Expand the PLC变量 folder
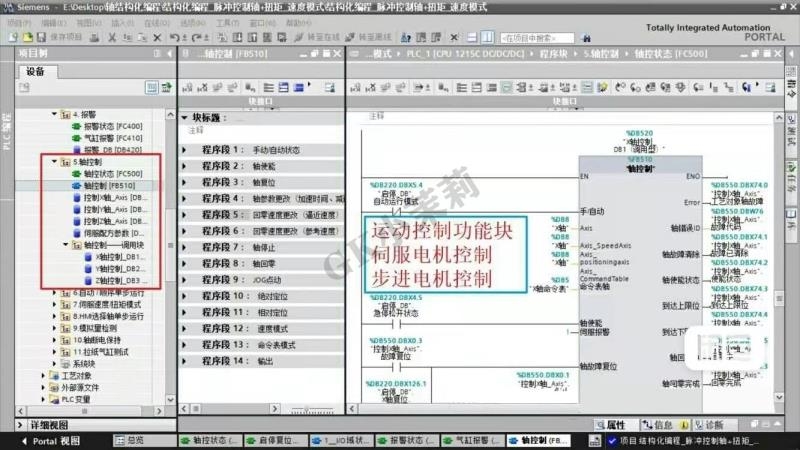The height and width of the screenshot is (450, 800). click(43, 399)
